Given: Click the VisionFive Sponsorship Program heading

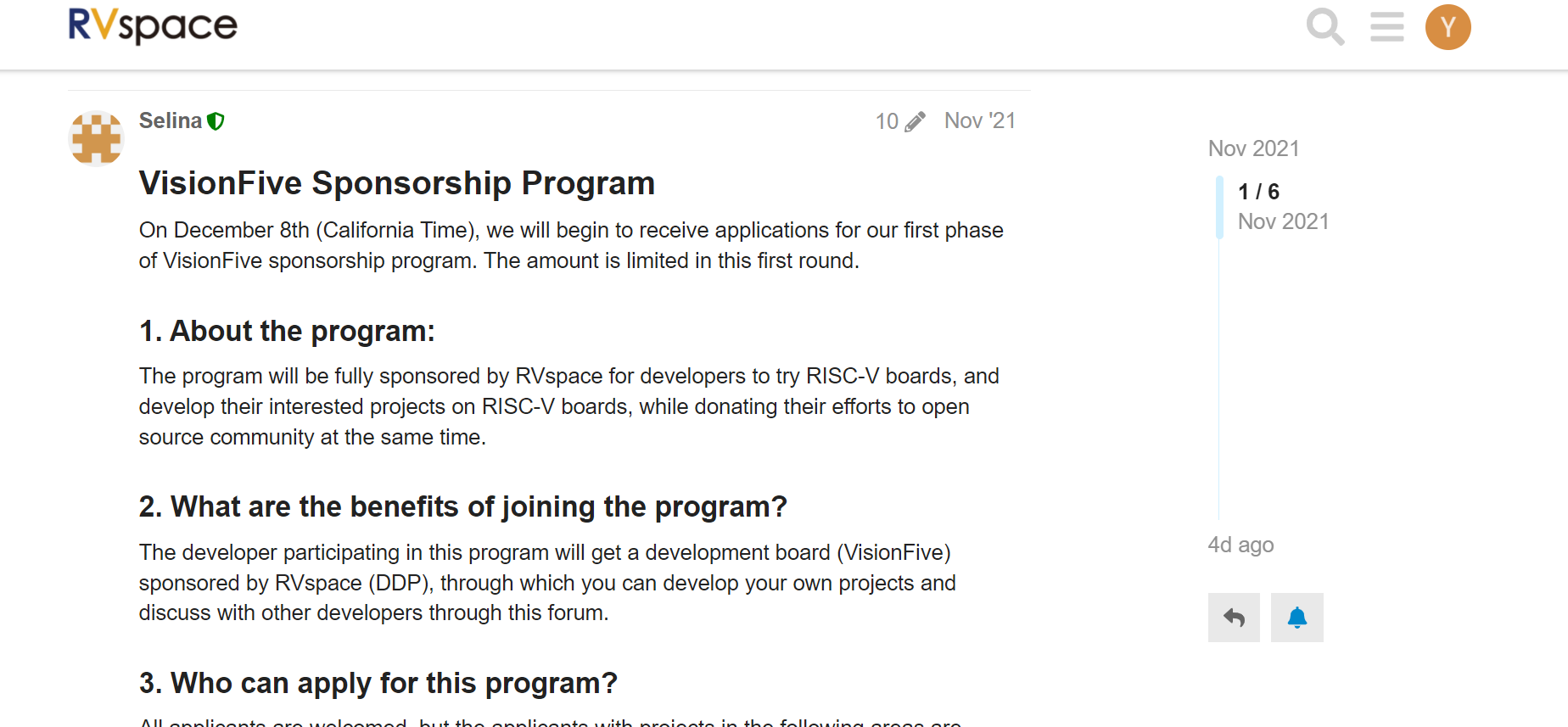Looking at the screenshot, I should click(x=397, y=183).
